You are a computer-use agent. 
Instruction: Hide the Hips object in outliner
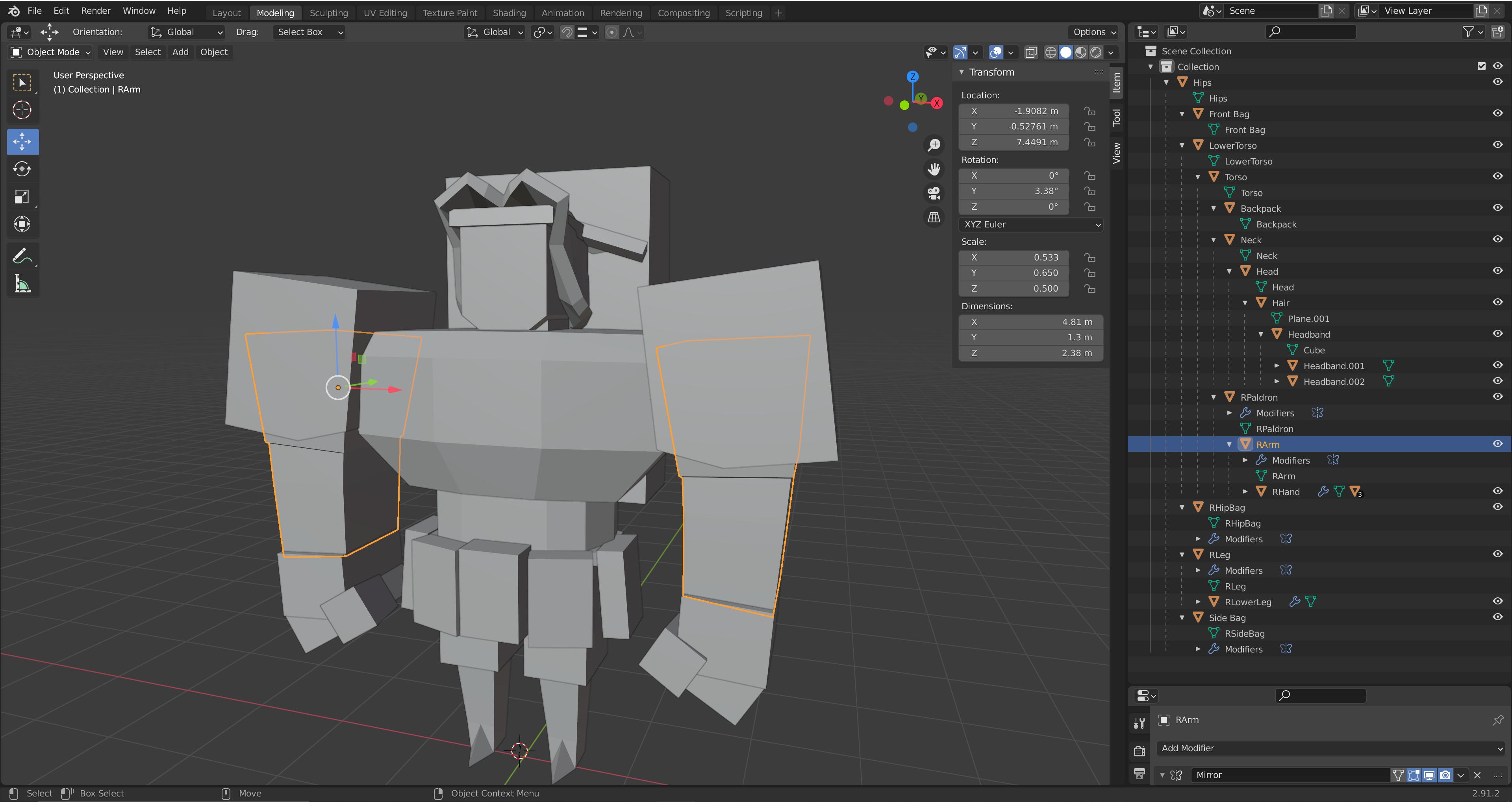point(1497,82)
